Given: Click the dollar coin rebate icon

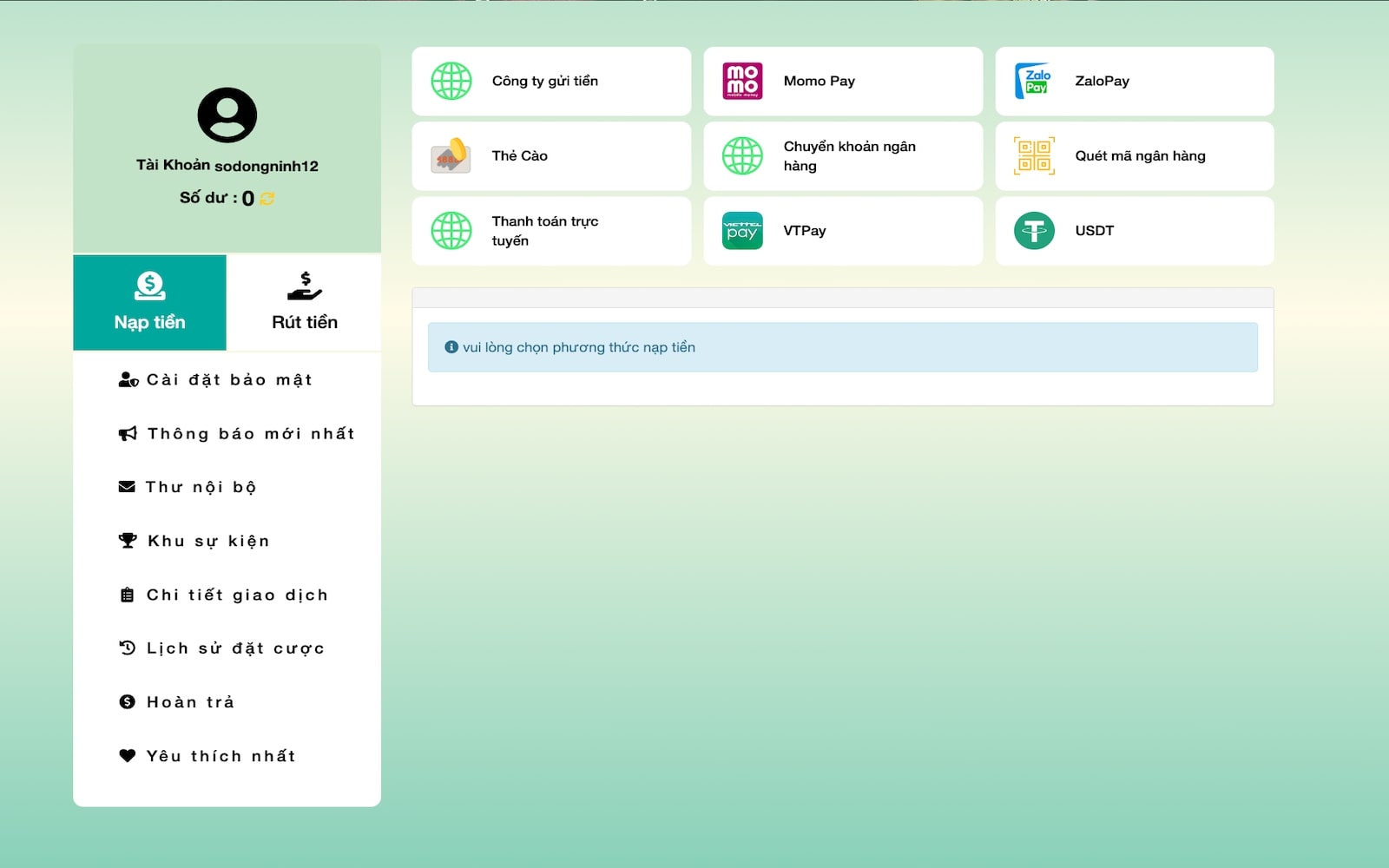Looking at the screenshot, I should 127,701.
